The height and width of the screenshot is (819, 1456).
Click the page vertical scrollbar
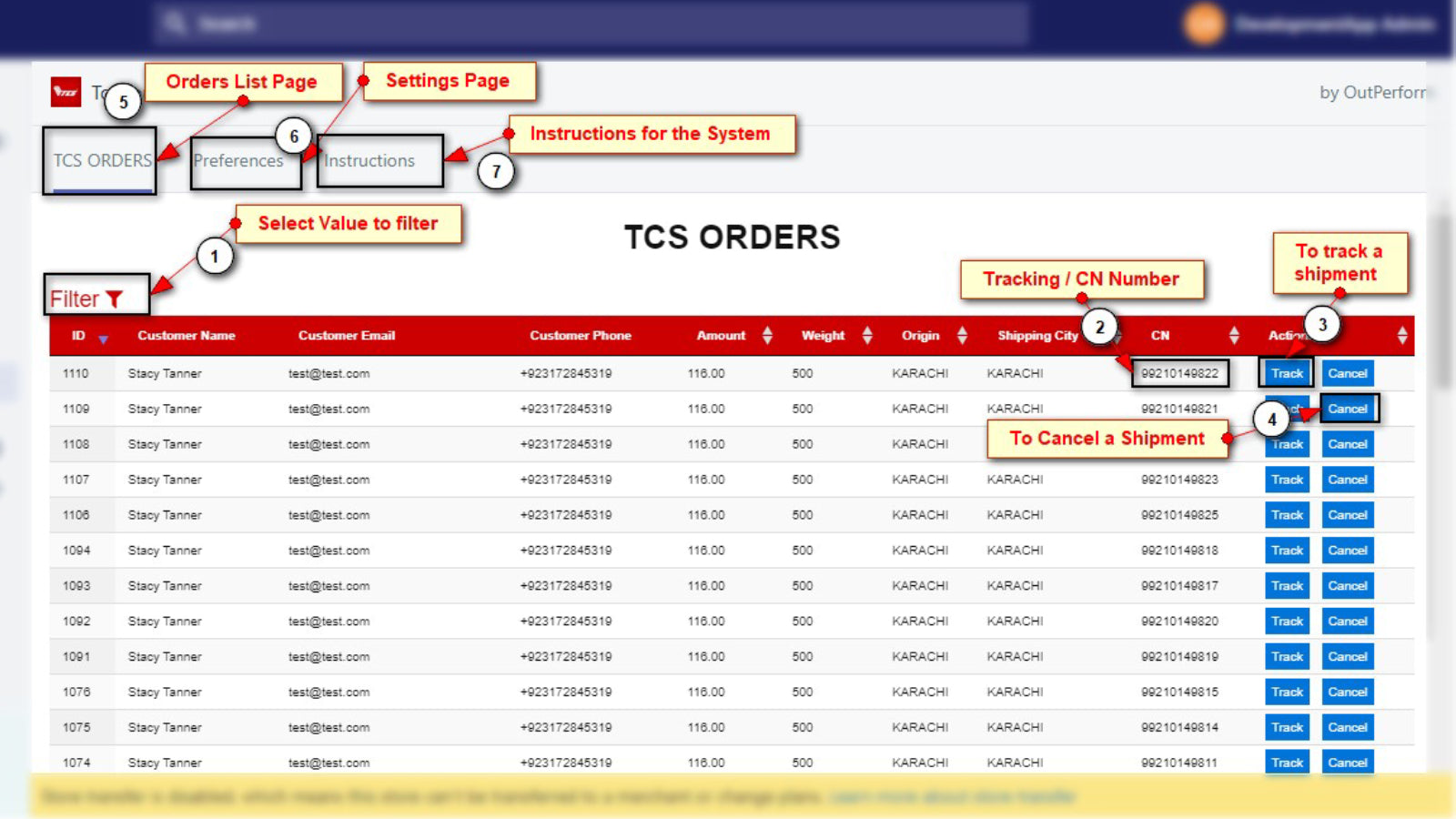[1441, 300]
